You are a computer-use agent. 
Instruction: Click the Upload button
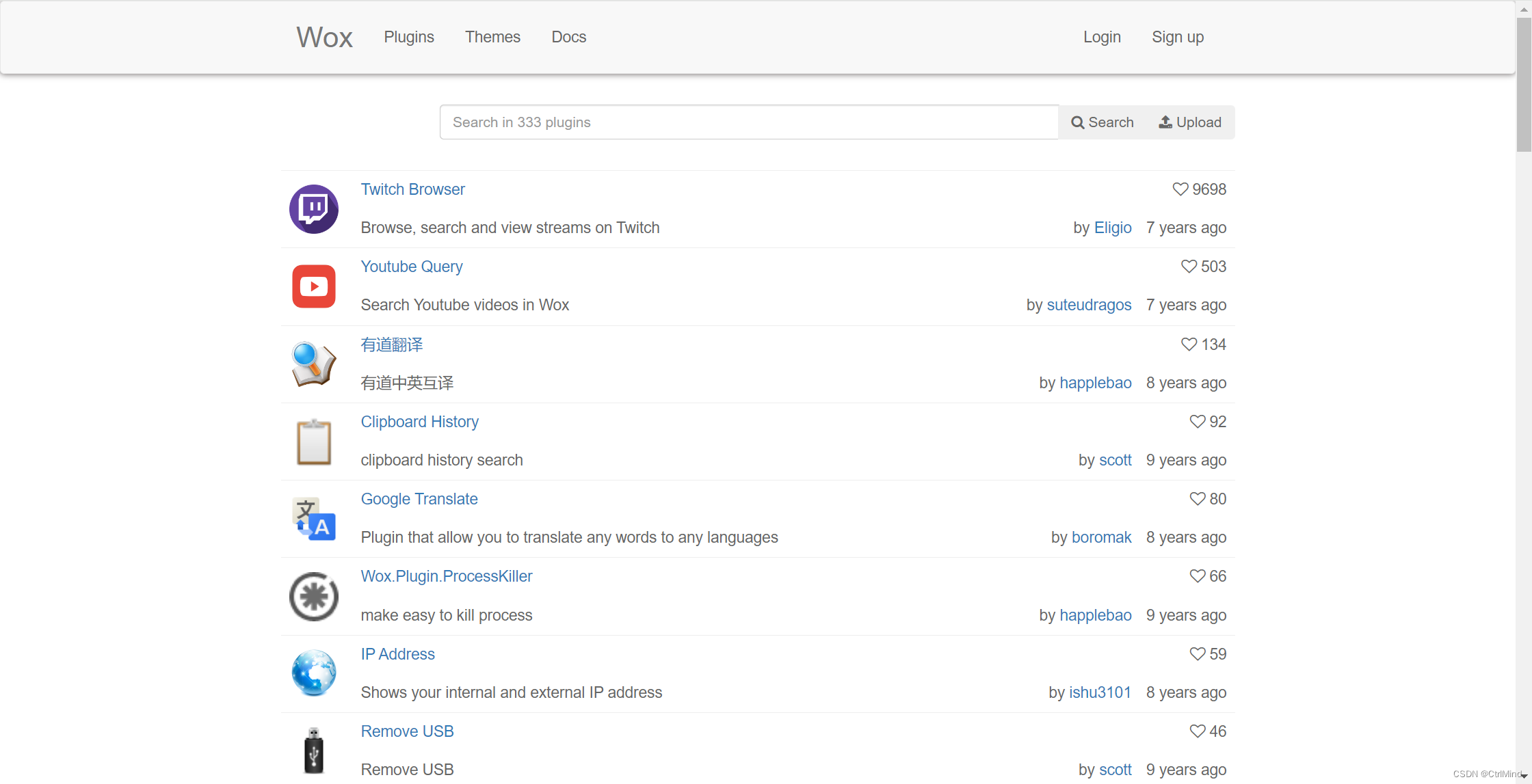tap(1190, 122)
